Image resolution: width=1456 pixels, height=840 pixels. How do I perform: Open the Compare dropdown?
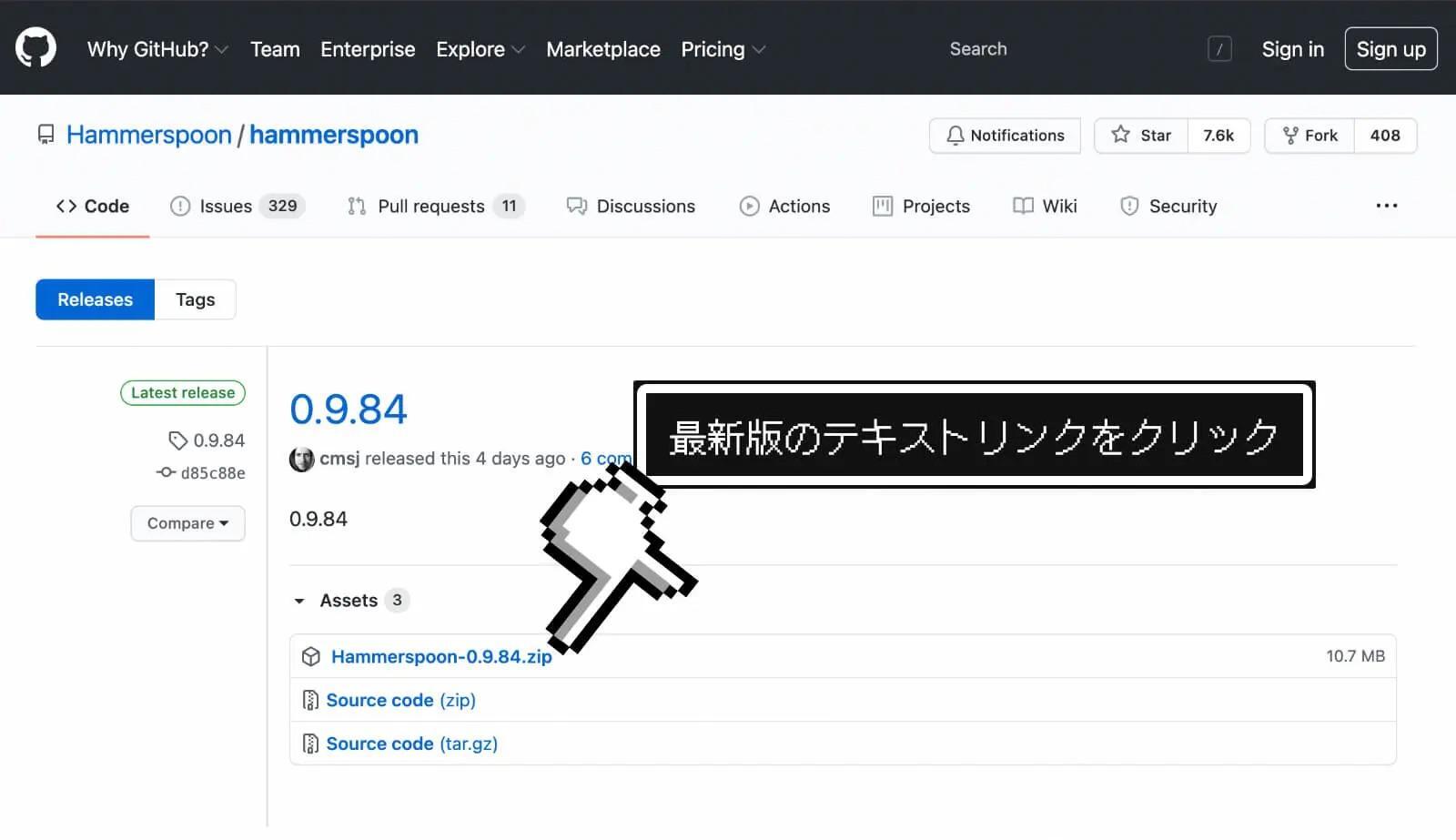pos(187,523)
